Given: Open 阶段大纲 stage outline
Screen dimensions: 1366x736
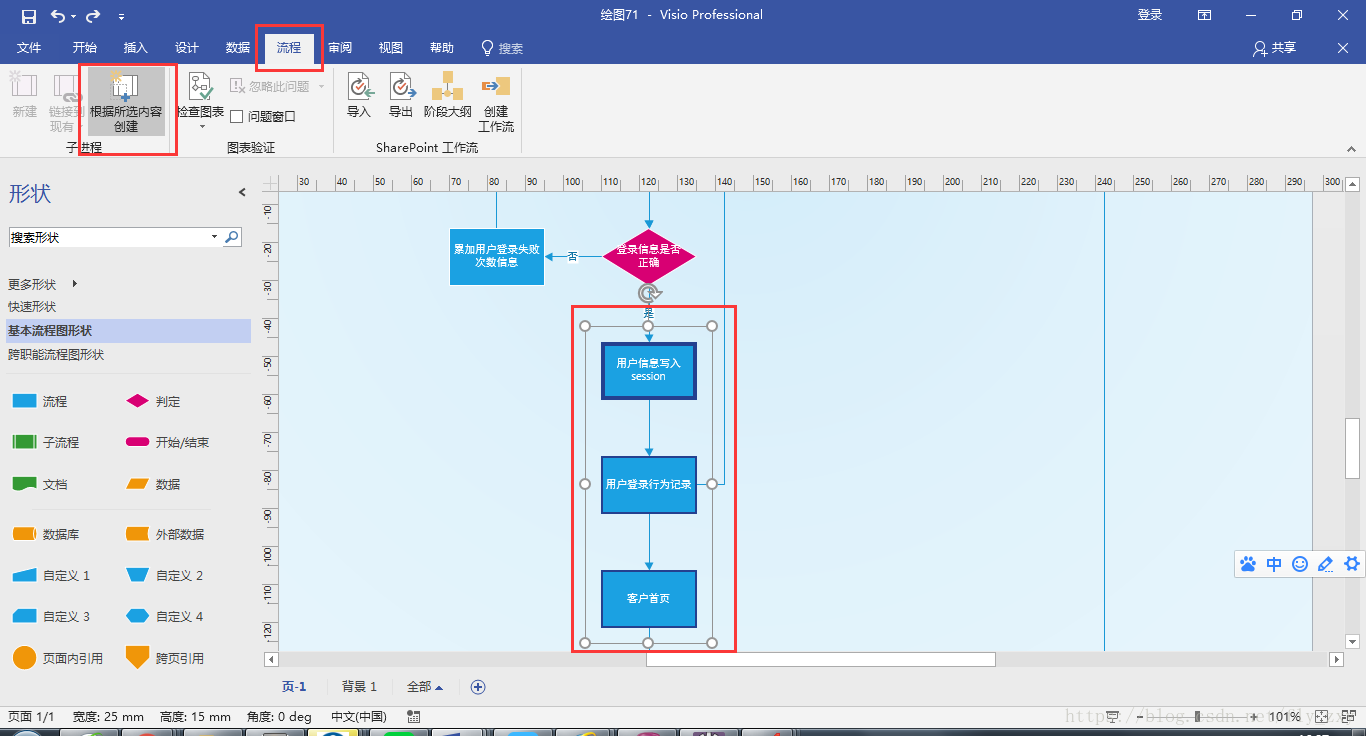Looking at the screenshot, I should click(x=447, y=95).
